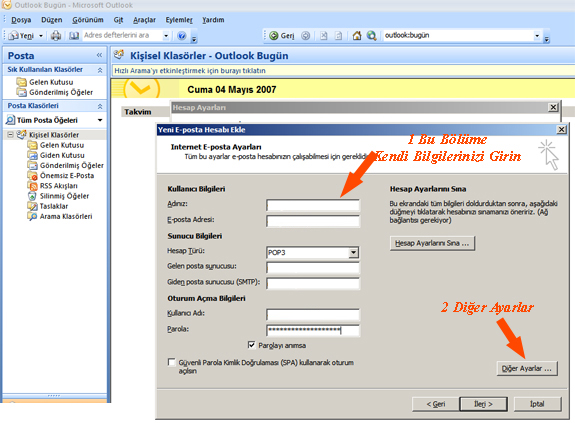Open the Görünüm menu
This screenshot has width=575, height=423.
[x=88, y=20]
